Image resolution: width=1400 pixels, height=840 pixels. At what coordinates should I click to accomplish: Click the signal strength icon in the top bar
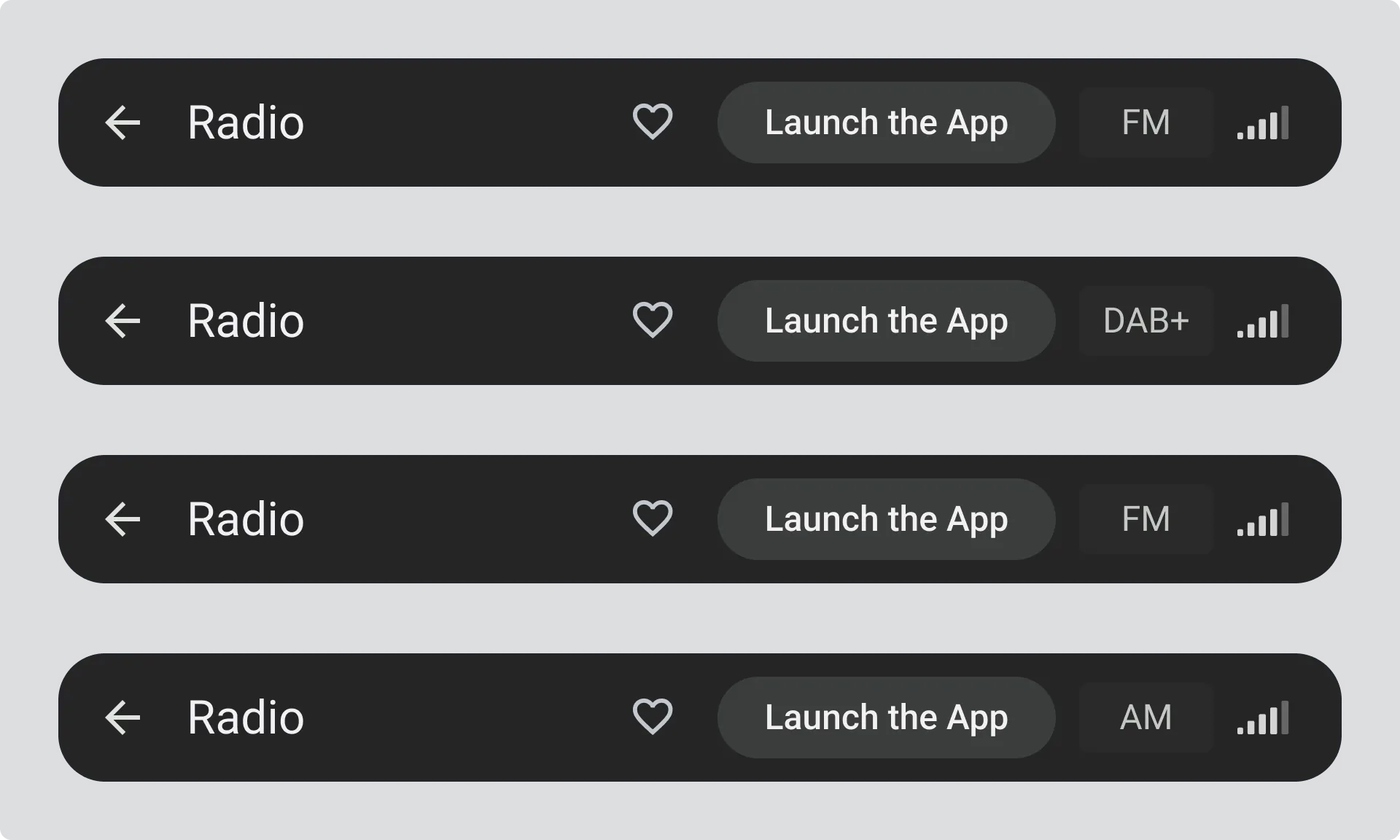click(1263, 123)
